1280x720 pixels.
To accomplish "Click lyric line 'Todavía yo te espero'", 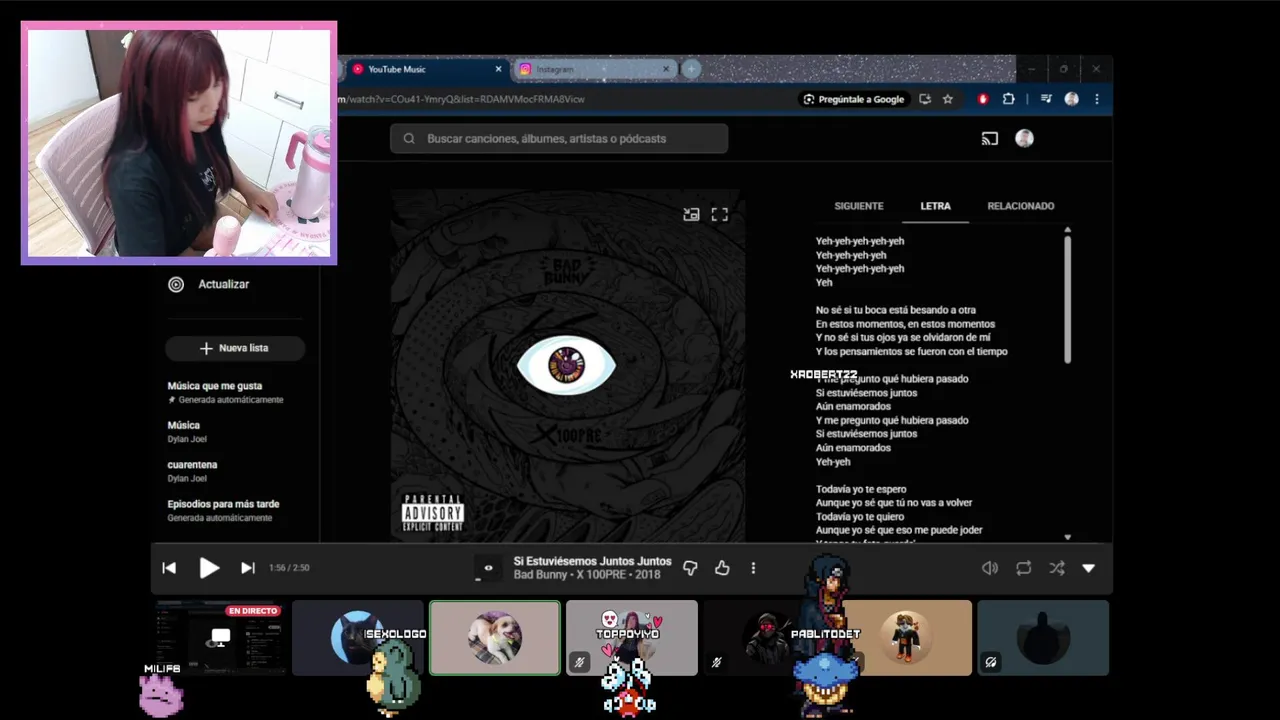I will pos(861,489).
